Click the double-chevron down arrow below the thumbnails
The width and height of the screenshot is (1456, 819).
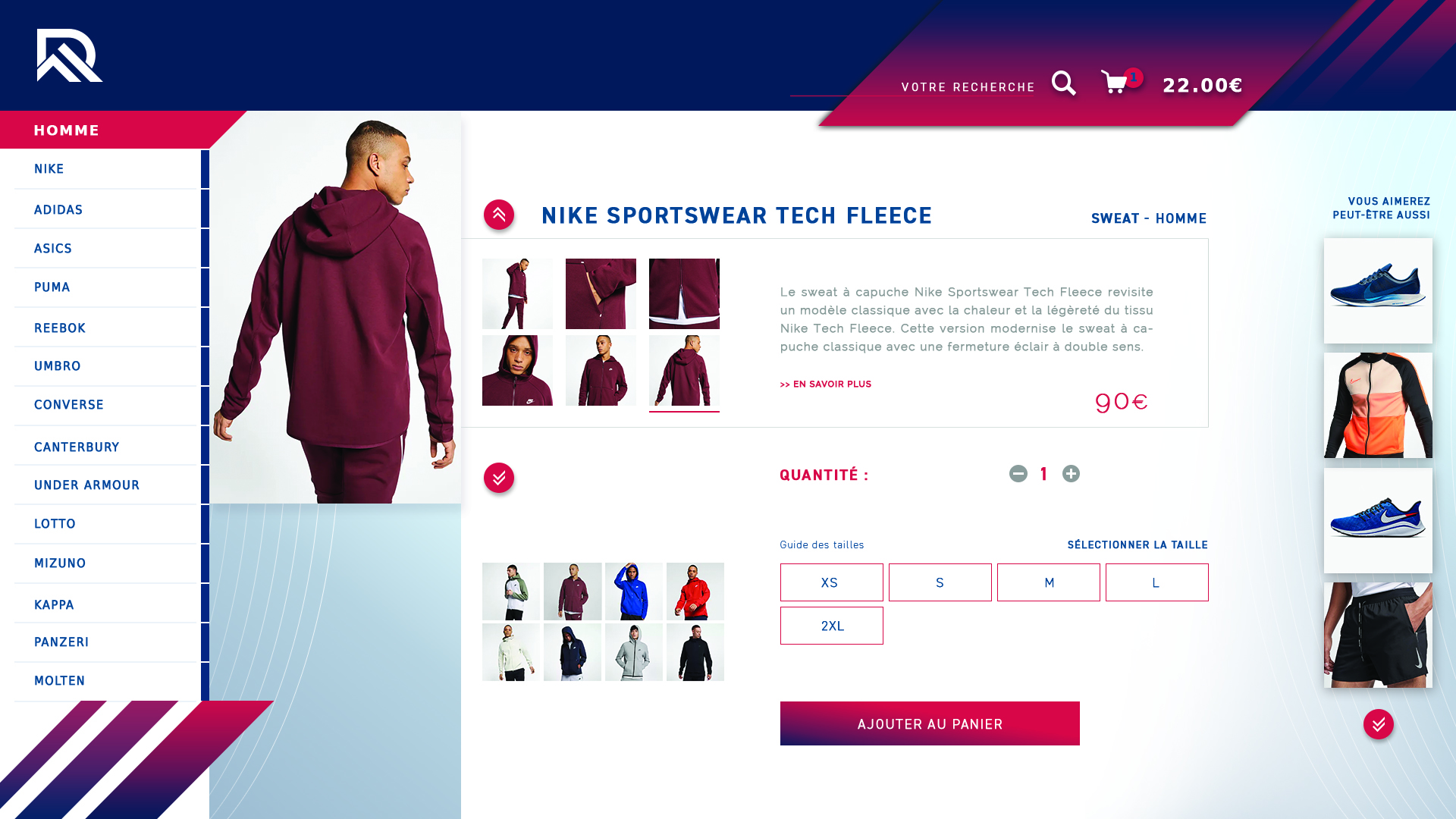pos(499,478)
